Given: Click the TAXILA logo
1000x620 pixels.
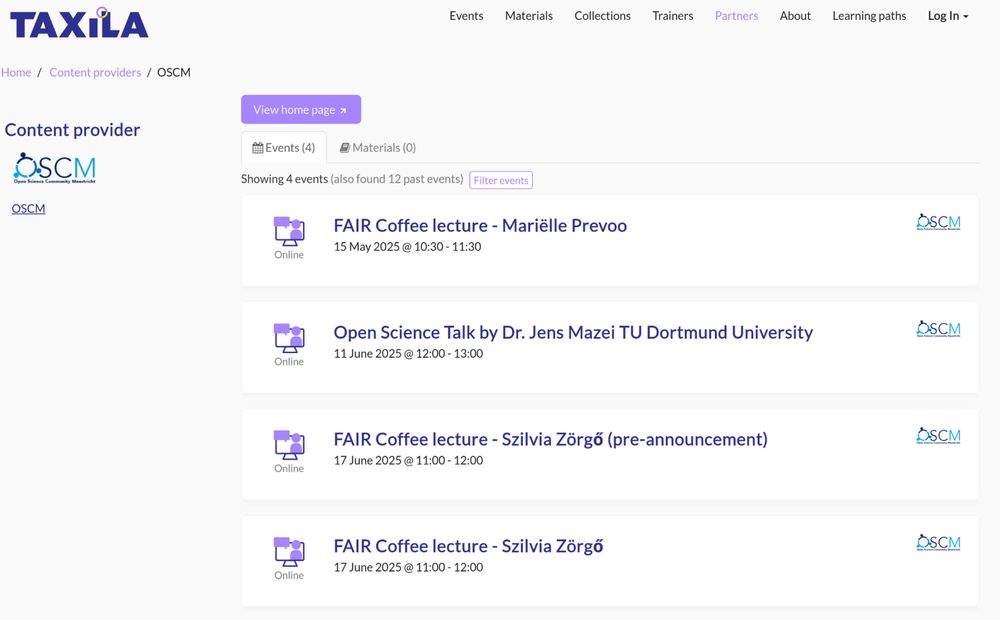Looking at the screenshot, I should click(x=78, y=22).
